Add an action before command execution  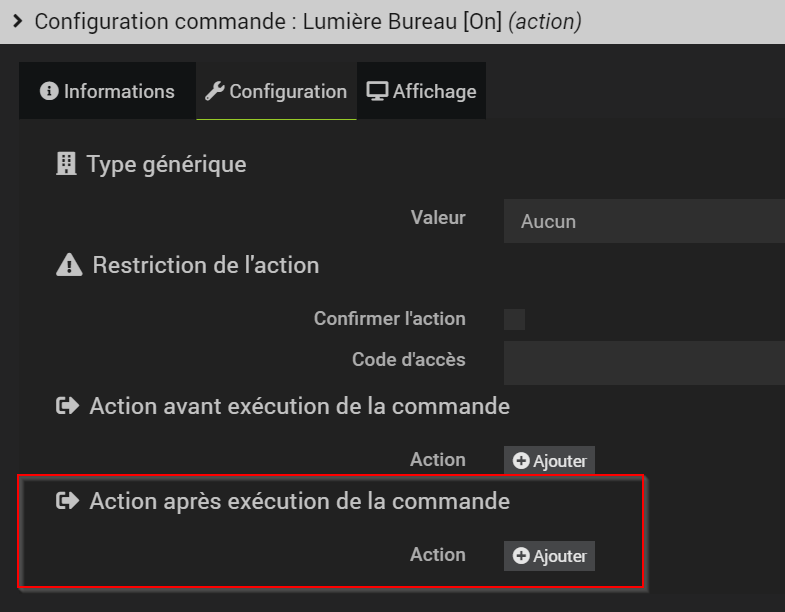point(549,461)
